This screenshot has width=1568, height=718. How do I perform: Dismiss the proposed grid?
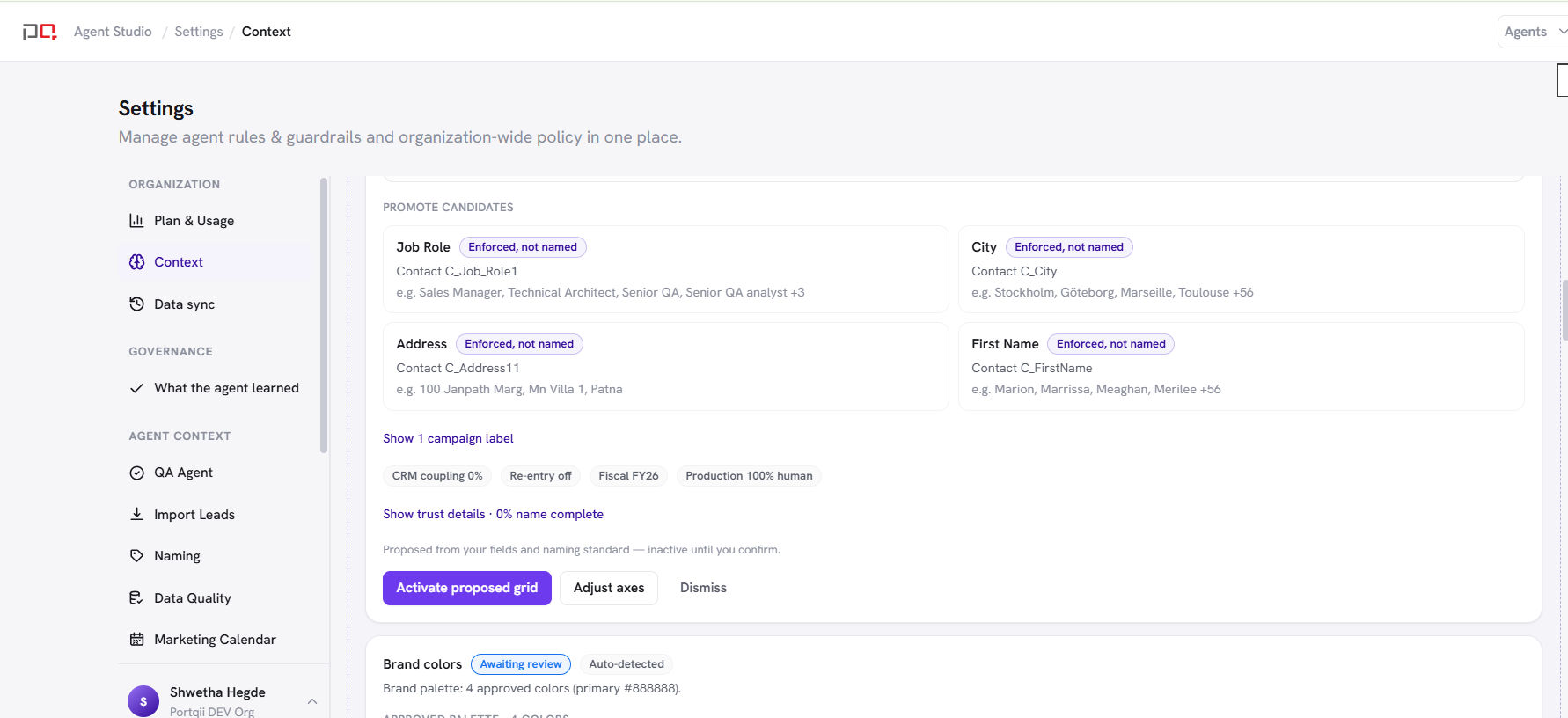[703, 588]
